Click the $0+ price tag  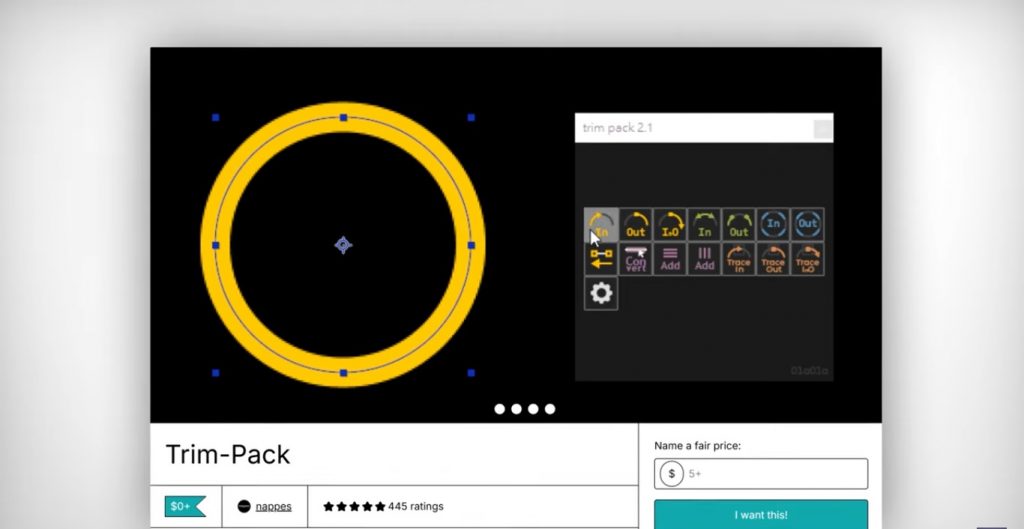tap(185, 506)
